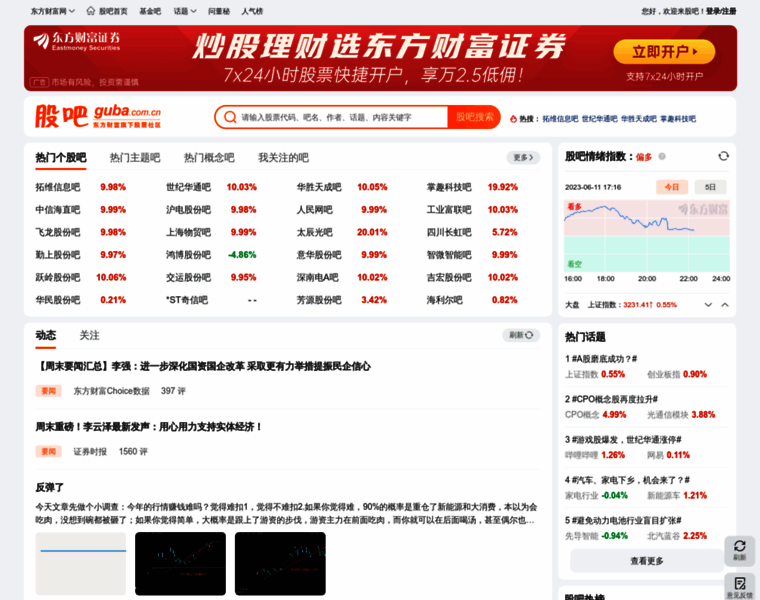
Task: Select the 热门个股吧 tab
Action: coord(61,158)
